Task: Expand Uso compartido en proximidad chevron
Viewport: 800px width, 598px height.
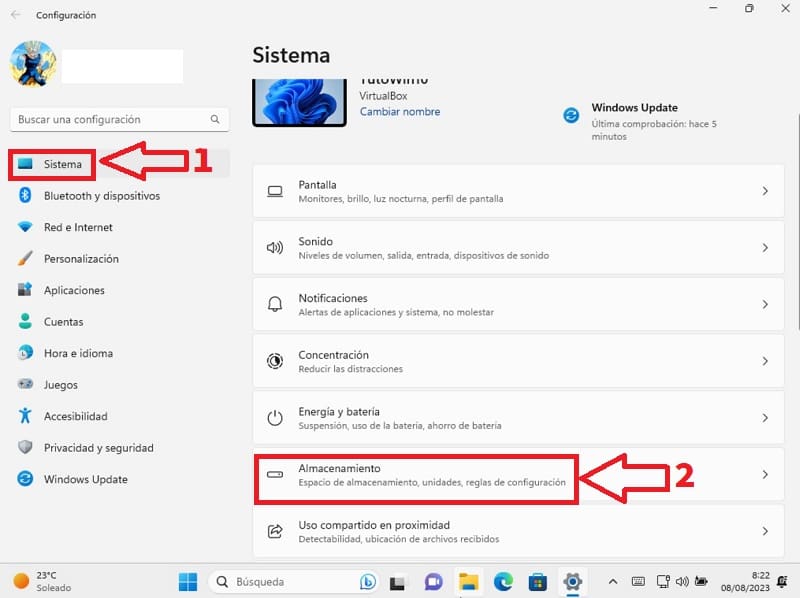Action: pos(765,531)
